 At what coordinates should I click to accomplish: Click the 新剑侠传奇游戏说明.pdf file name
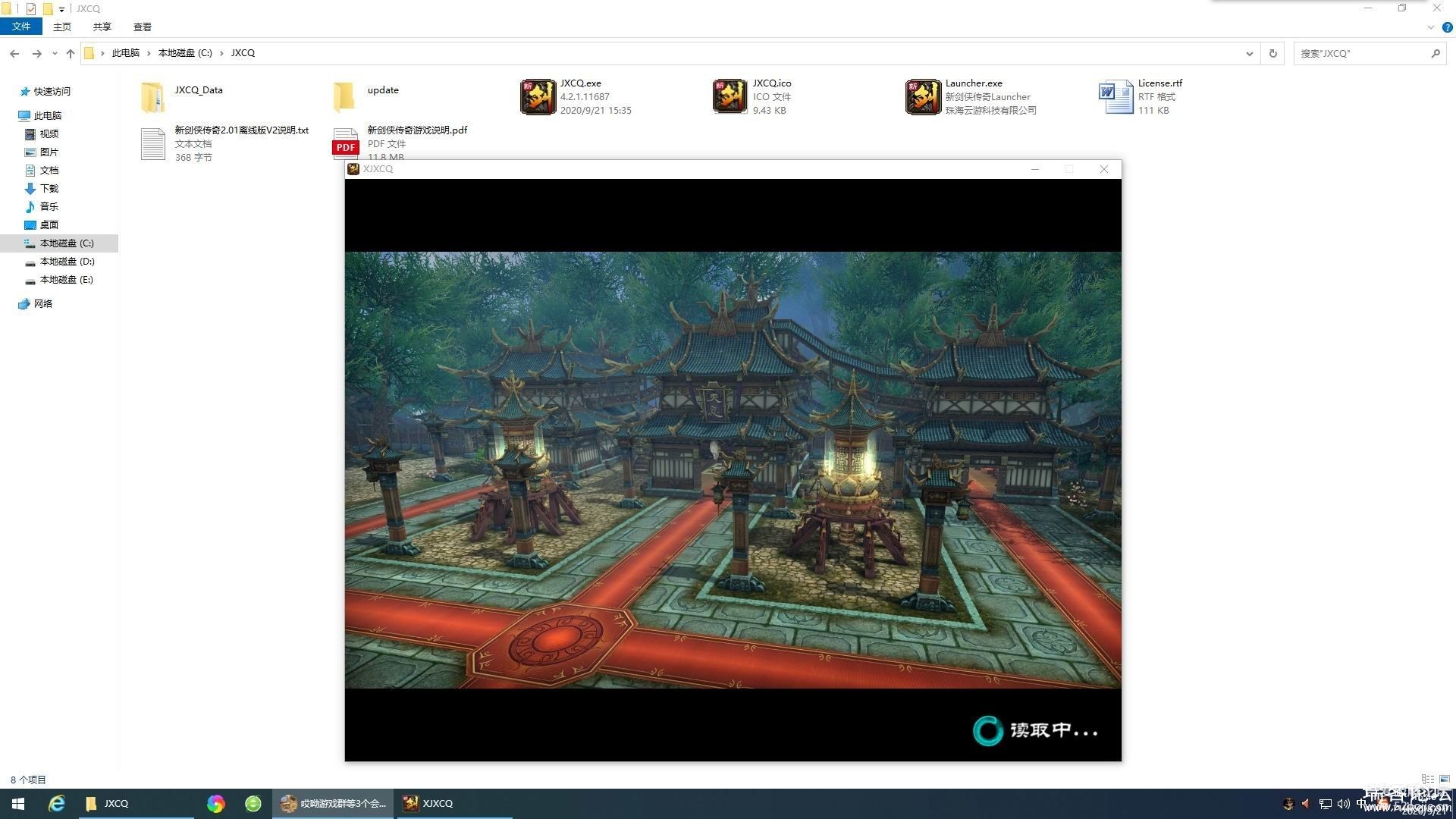[x=417, y=130]
